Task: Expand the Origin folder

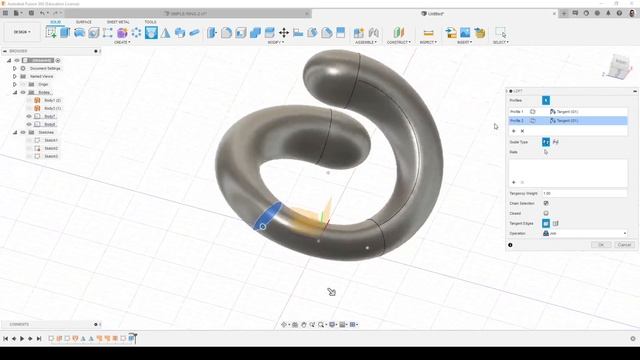Action: coord(15,84)
